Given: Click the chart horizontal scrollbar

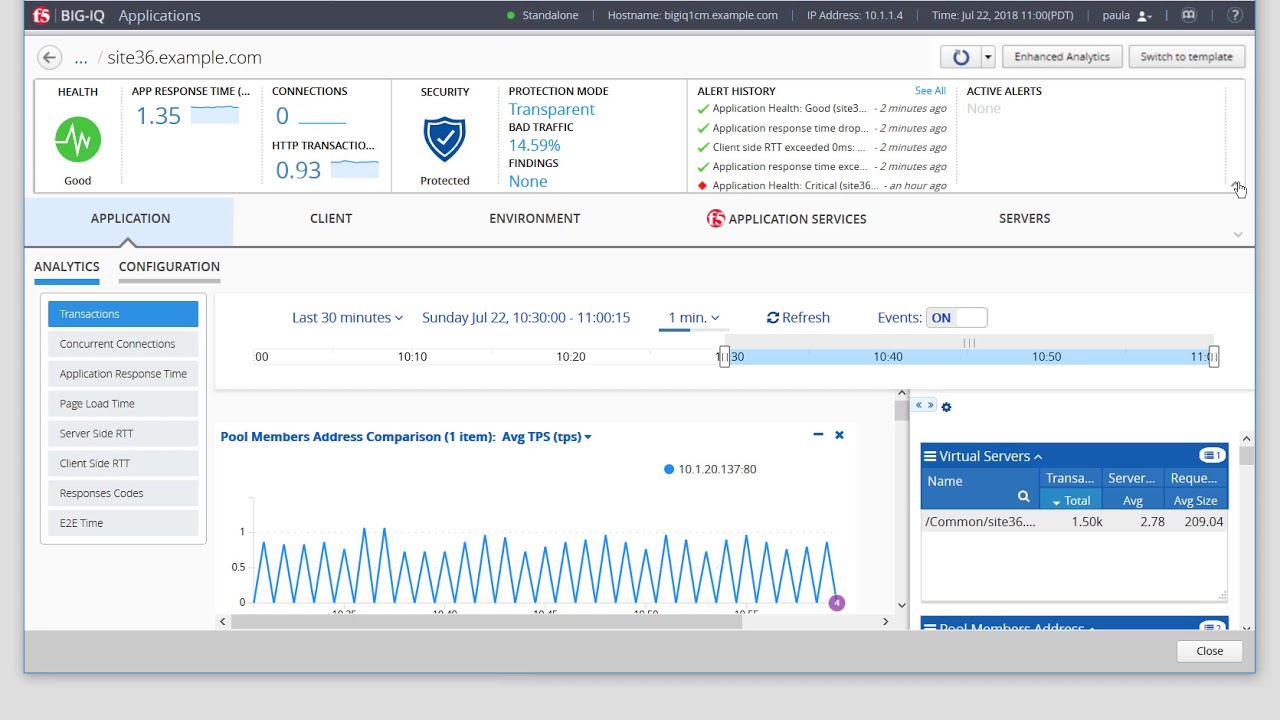Looking at the screenshot, I should pyautogui.click(x=487, y=622).
